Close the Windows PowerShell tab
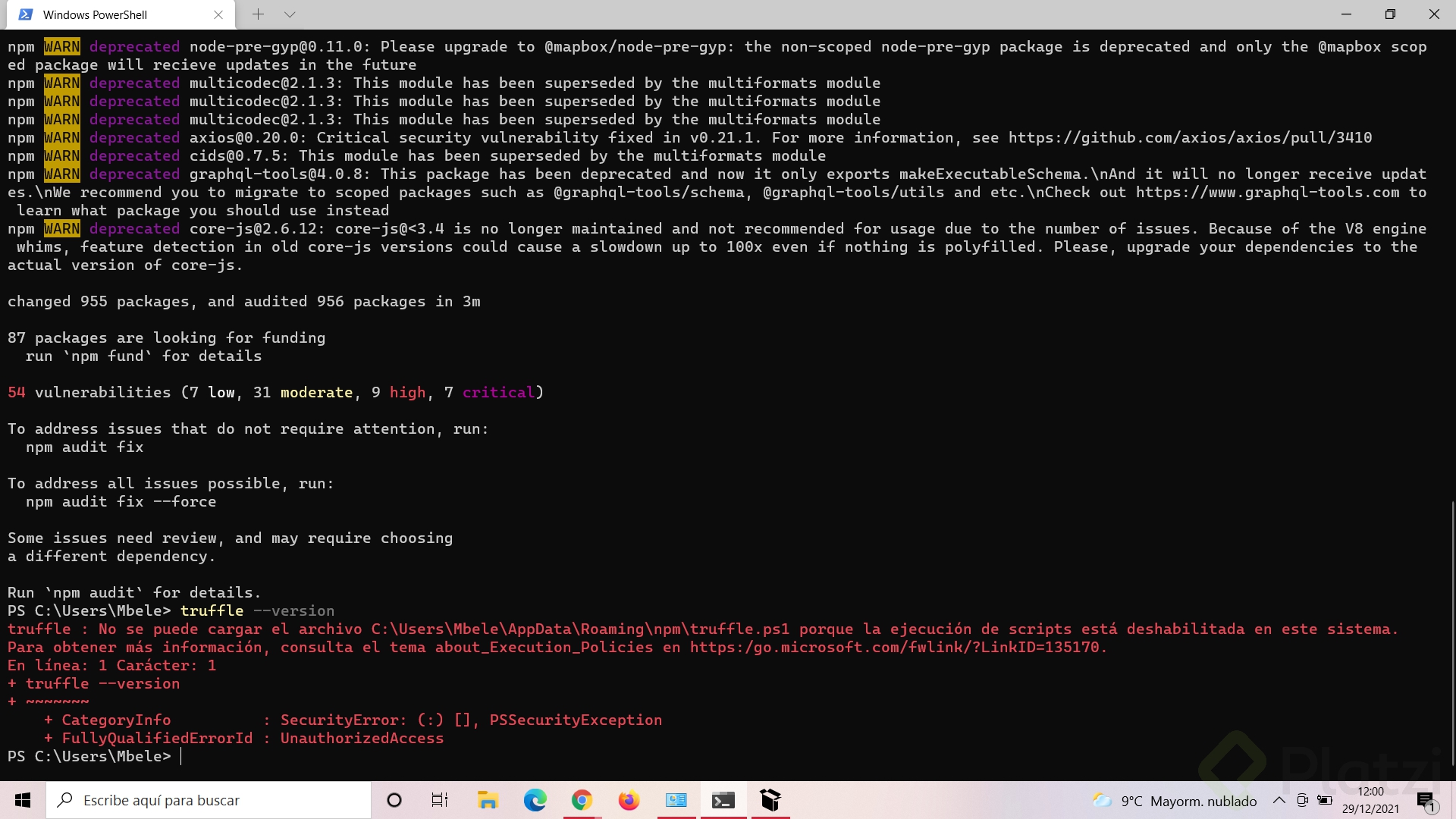Screen dimensions: 1456x819 click(x=218, y=14)
